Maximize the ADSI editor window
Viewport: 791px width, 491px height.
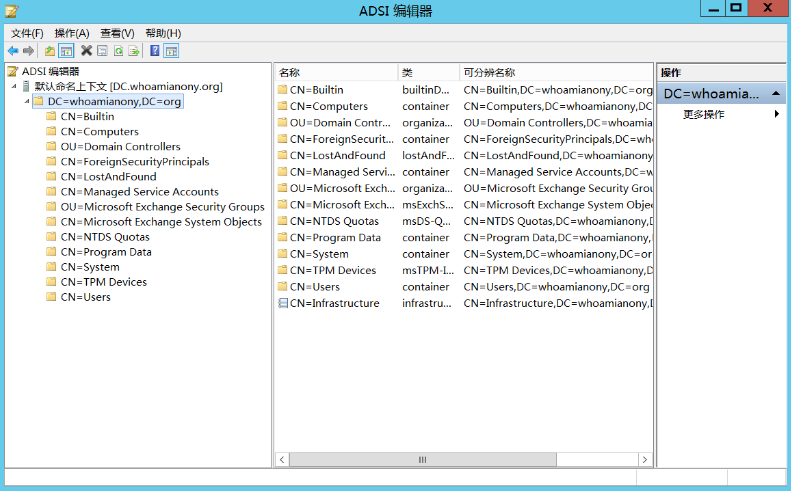(736, 8)
